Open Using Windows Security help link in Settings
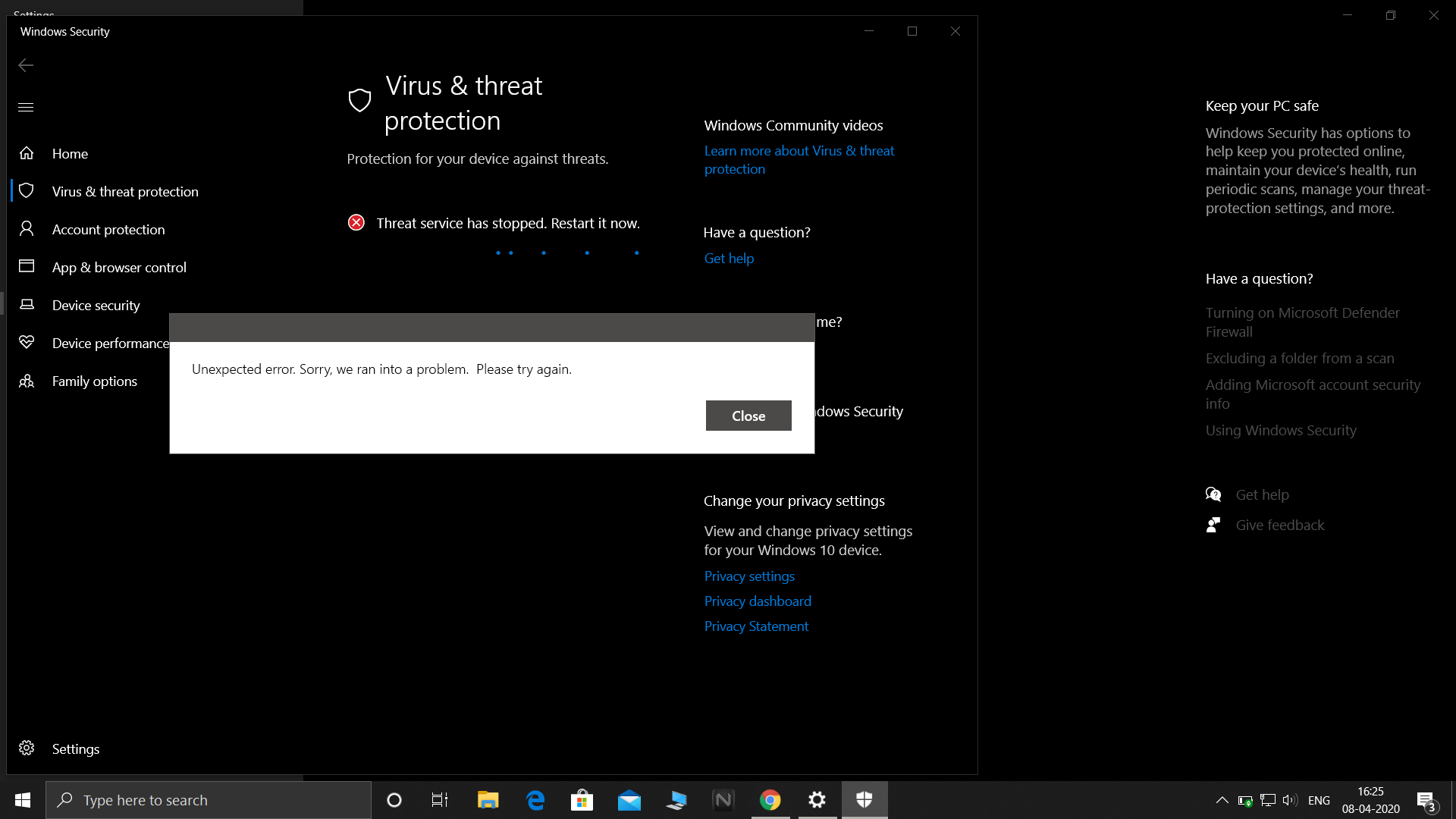The image size is (1456, 819). (x=1281, y=430)
